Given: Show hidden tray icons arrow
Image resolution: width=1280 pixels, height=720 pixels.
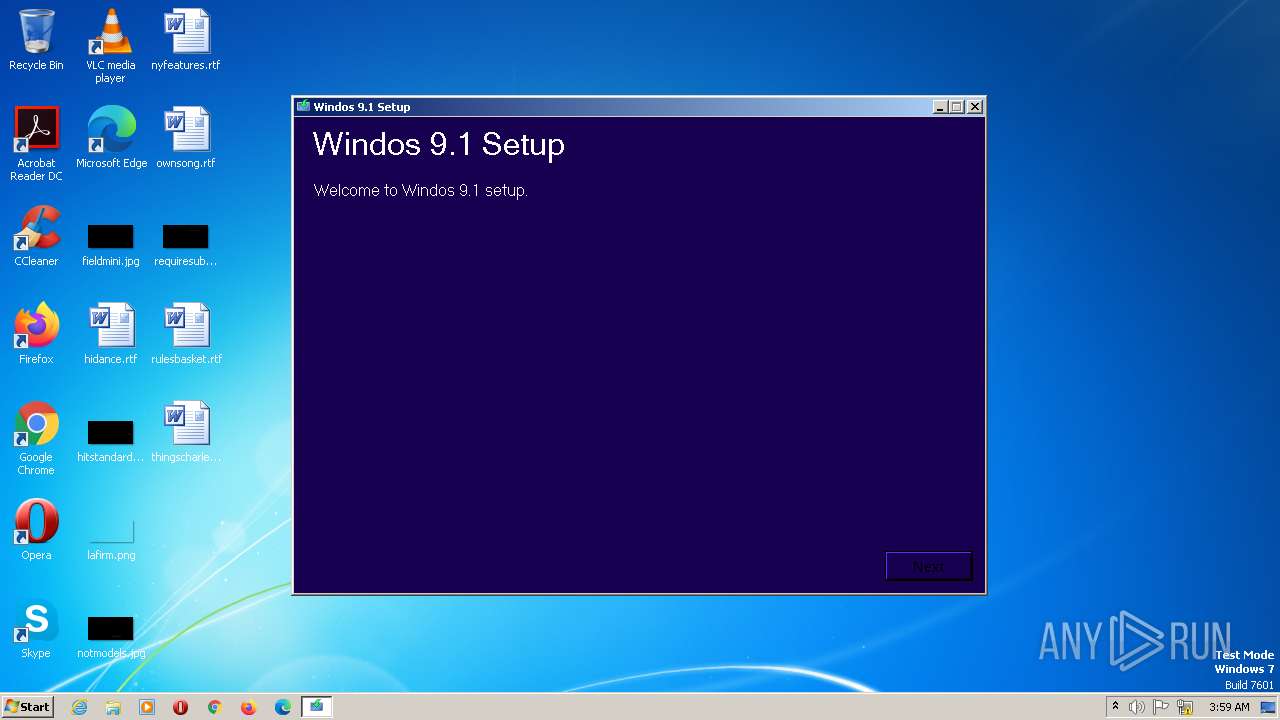Looking at the screenshot, I should tap(1115, 707).
